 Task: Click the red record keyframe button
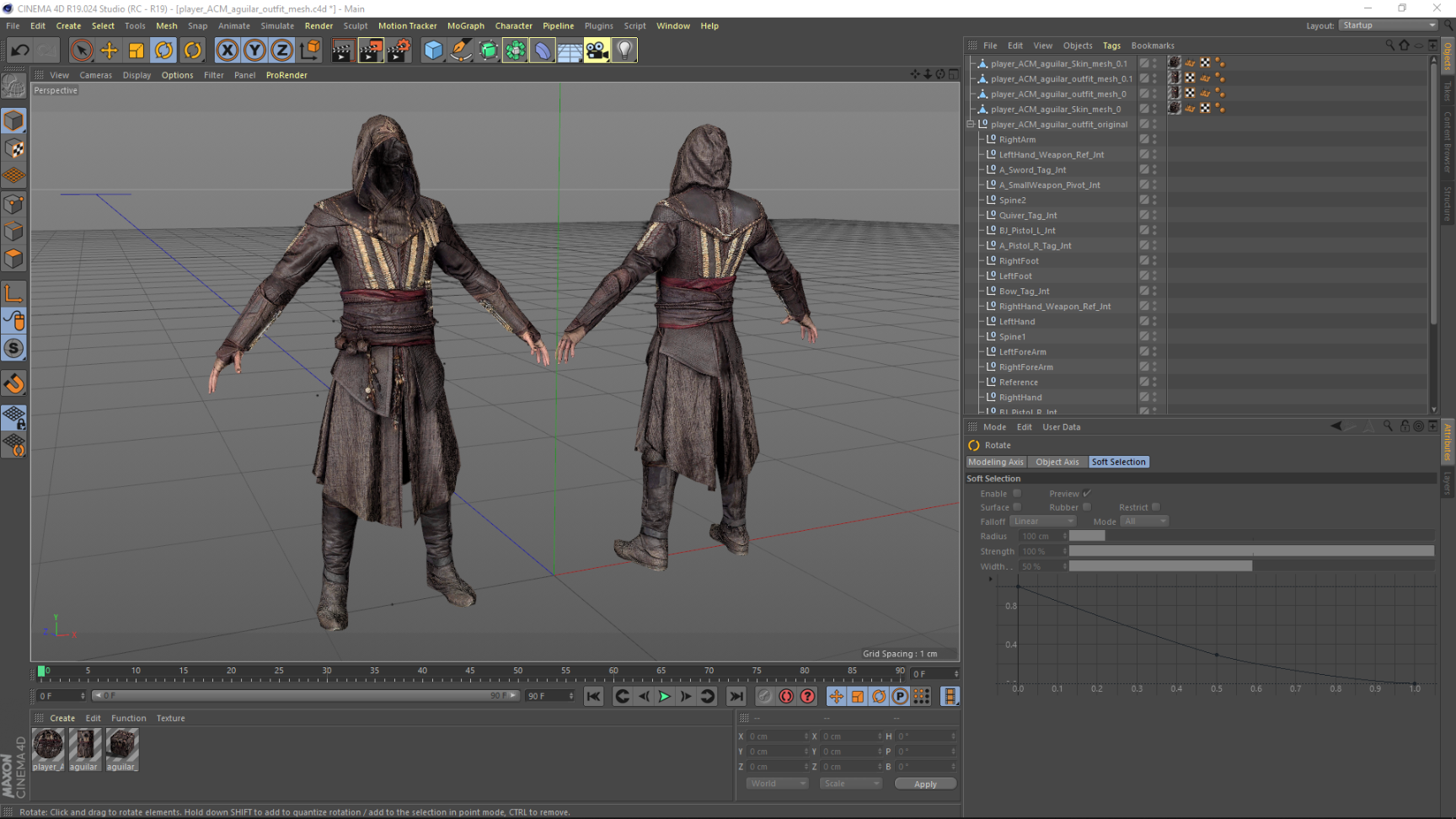786,696
